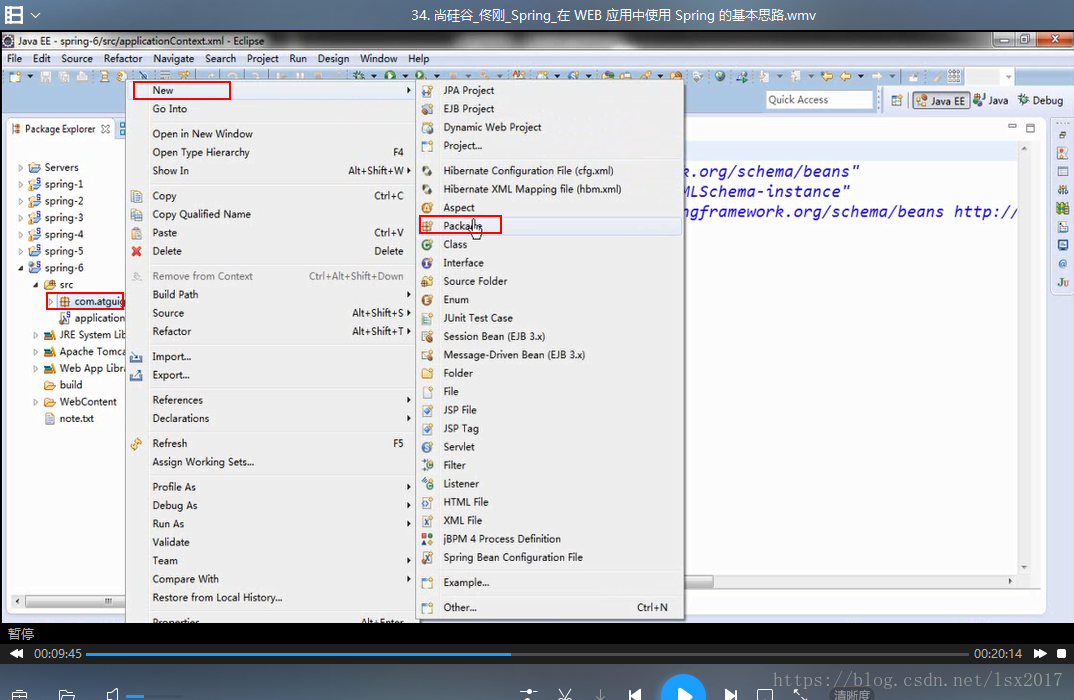Click the Listener icon in submenu
The image size is (1074, 700).
click(x=427, y=484)
